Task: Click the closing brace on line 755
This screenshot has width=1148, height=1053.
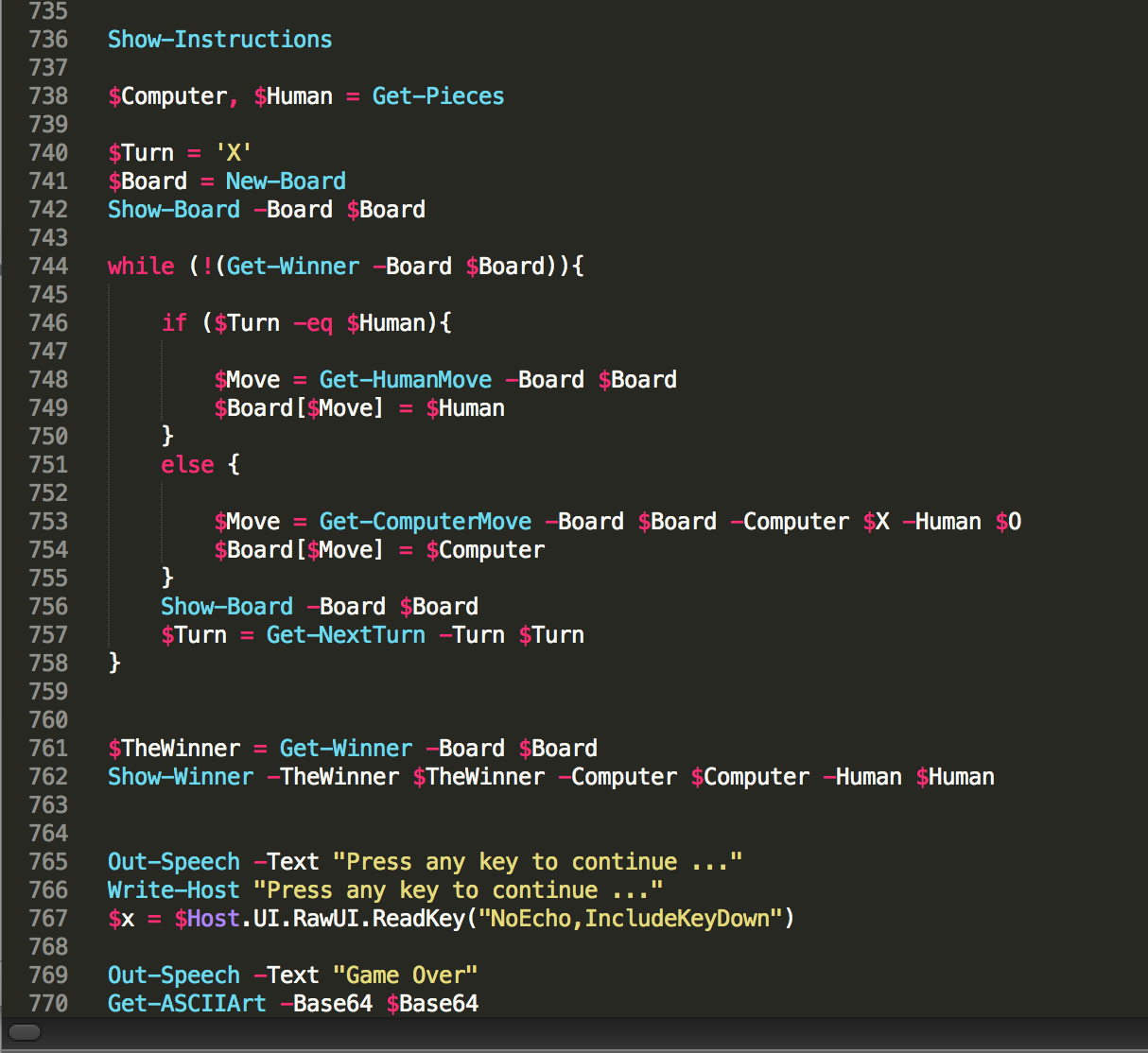Action: (167, 578)
